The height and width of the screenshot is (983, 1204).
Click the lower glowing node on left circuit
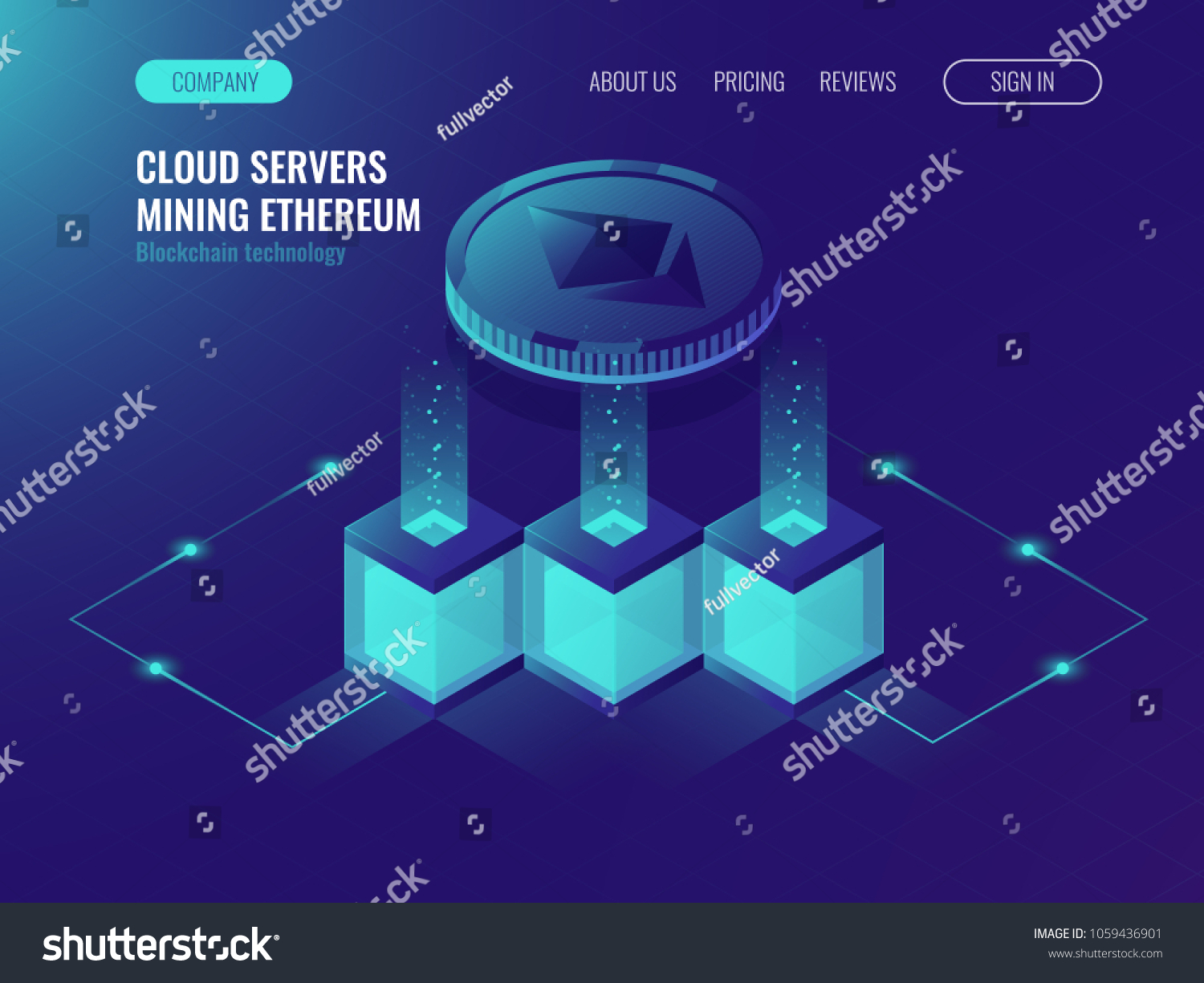tap(156, 668)
